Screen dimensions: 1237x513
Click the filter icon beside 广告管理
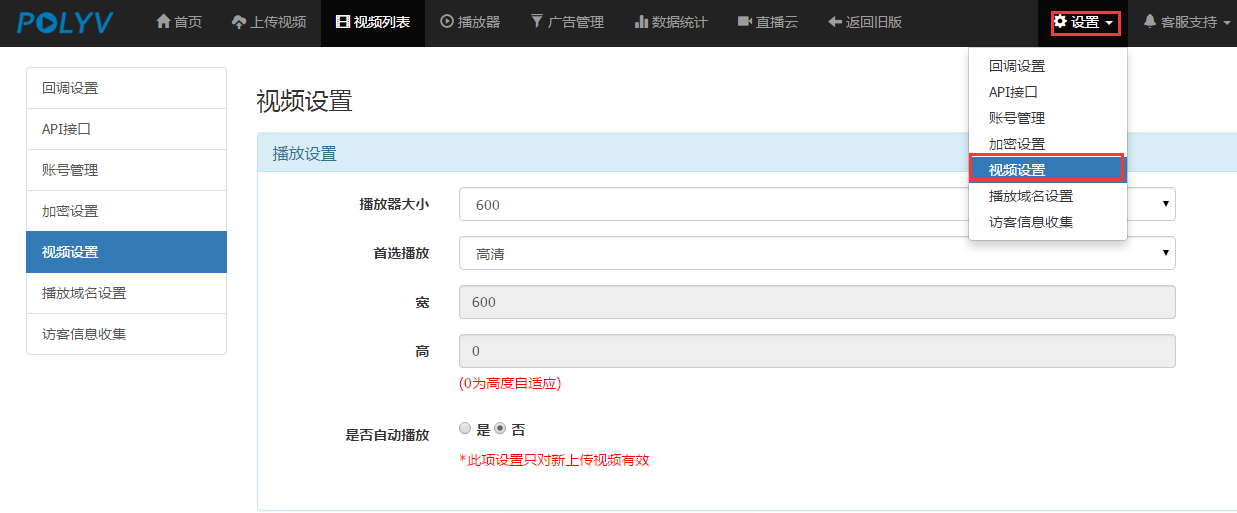(x=537, y=21)
